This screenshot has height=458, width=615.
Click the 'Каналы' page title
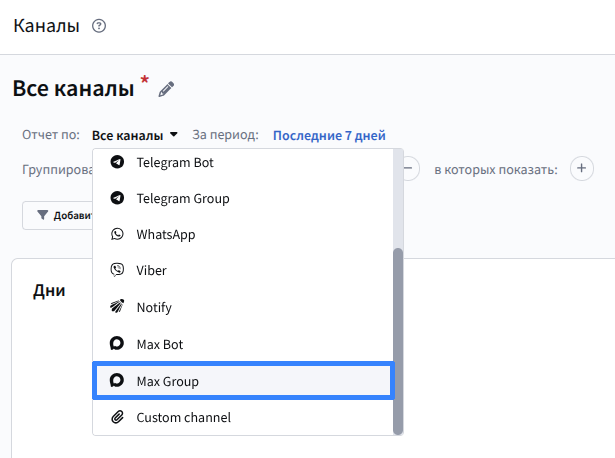coord(46,26)
